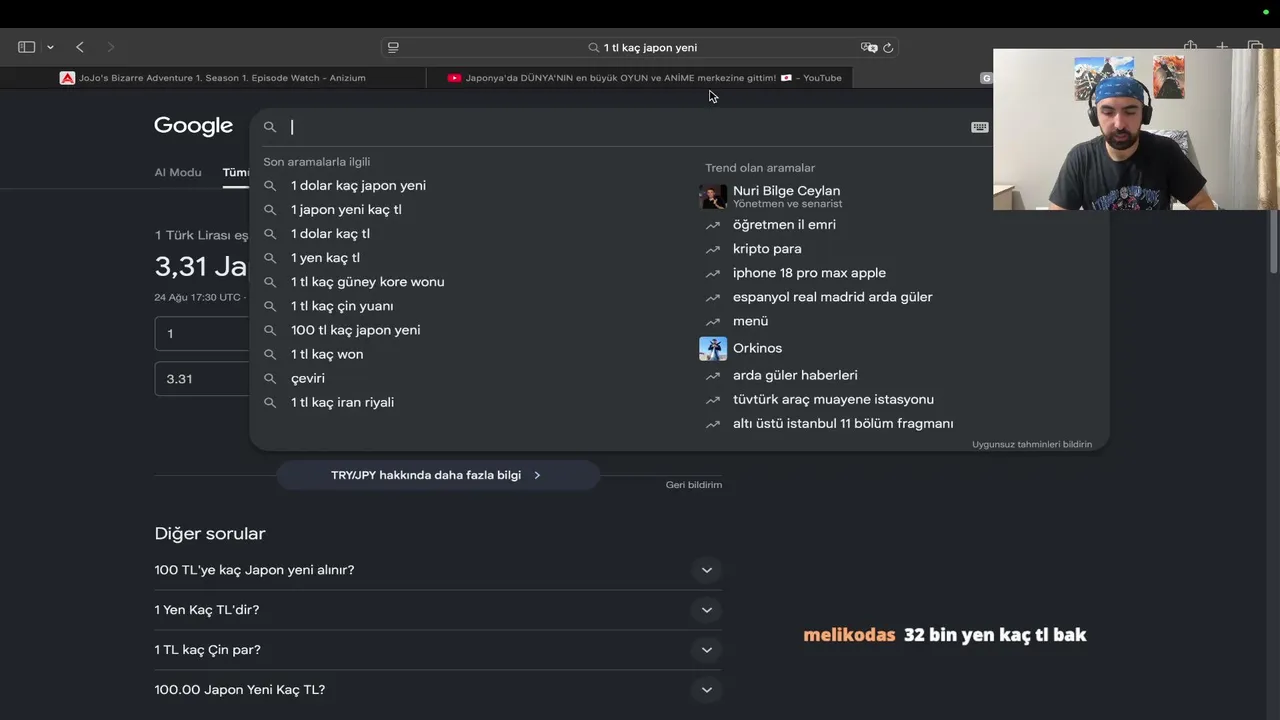Click the page's vertical scrollbar

click(x=1274, y=240)
